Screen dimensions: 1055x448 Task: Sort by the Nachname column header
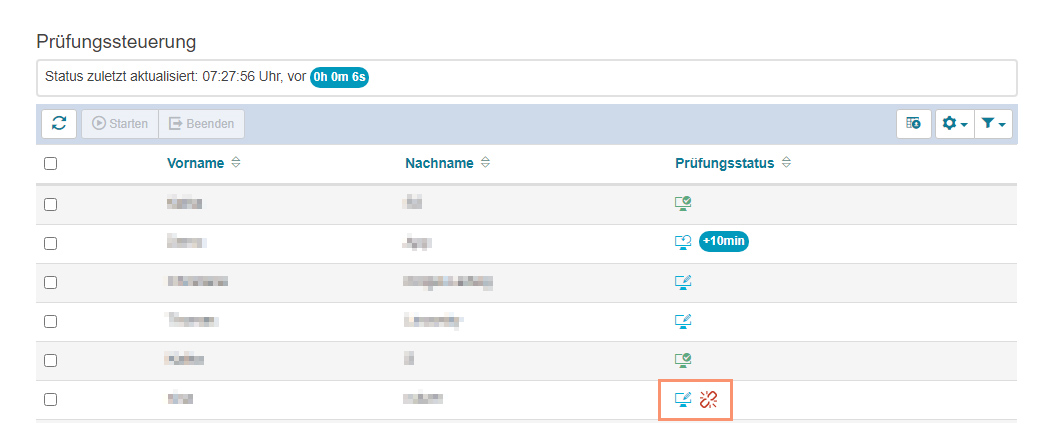point(439,164)
